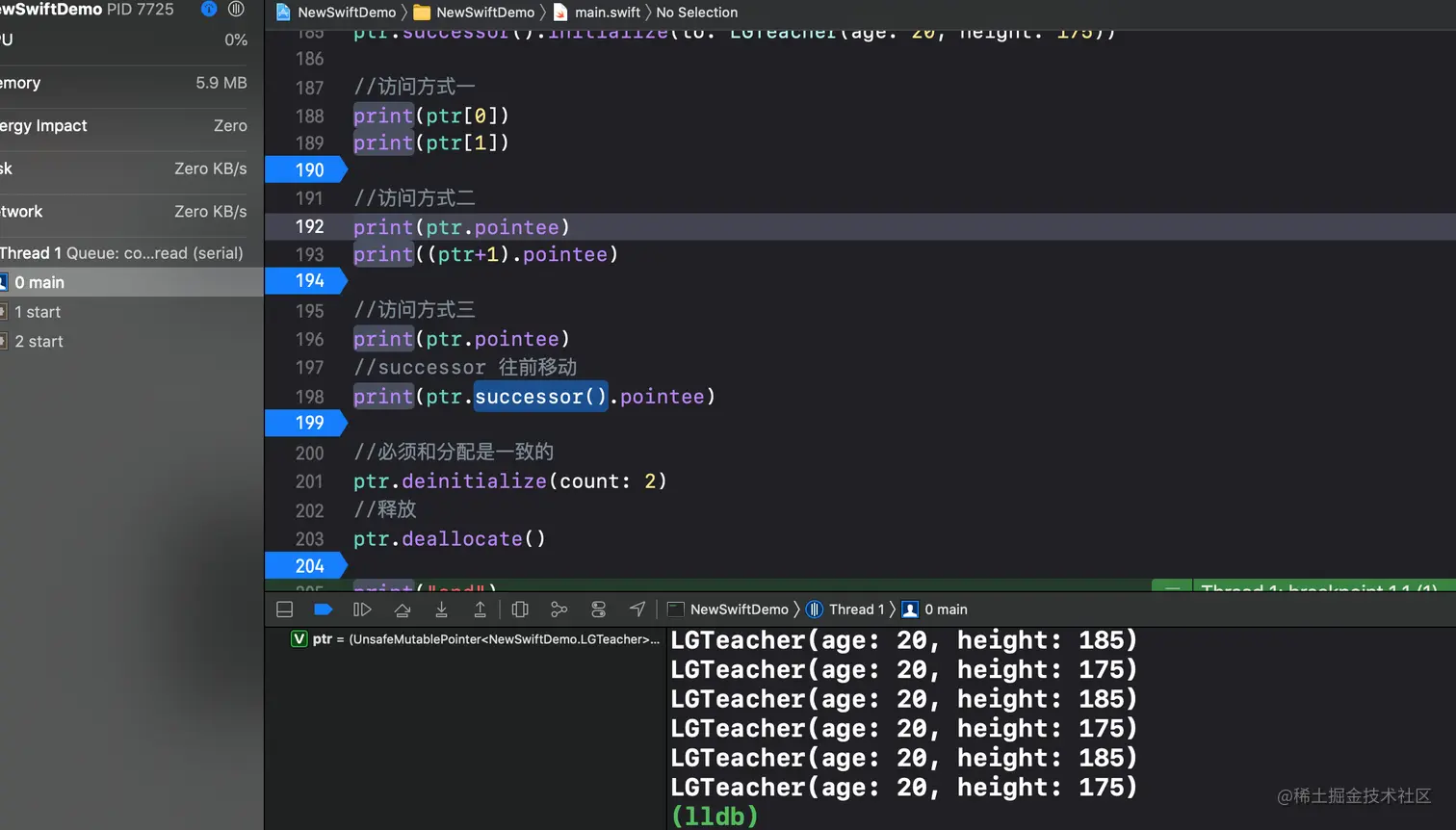The image size is (1456, 830).
Task: Open the Disk gauge row
Action: pyautogui.click(x=123, y=169)
